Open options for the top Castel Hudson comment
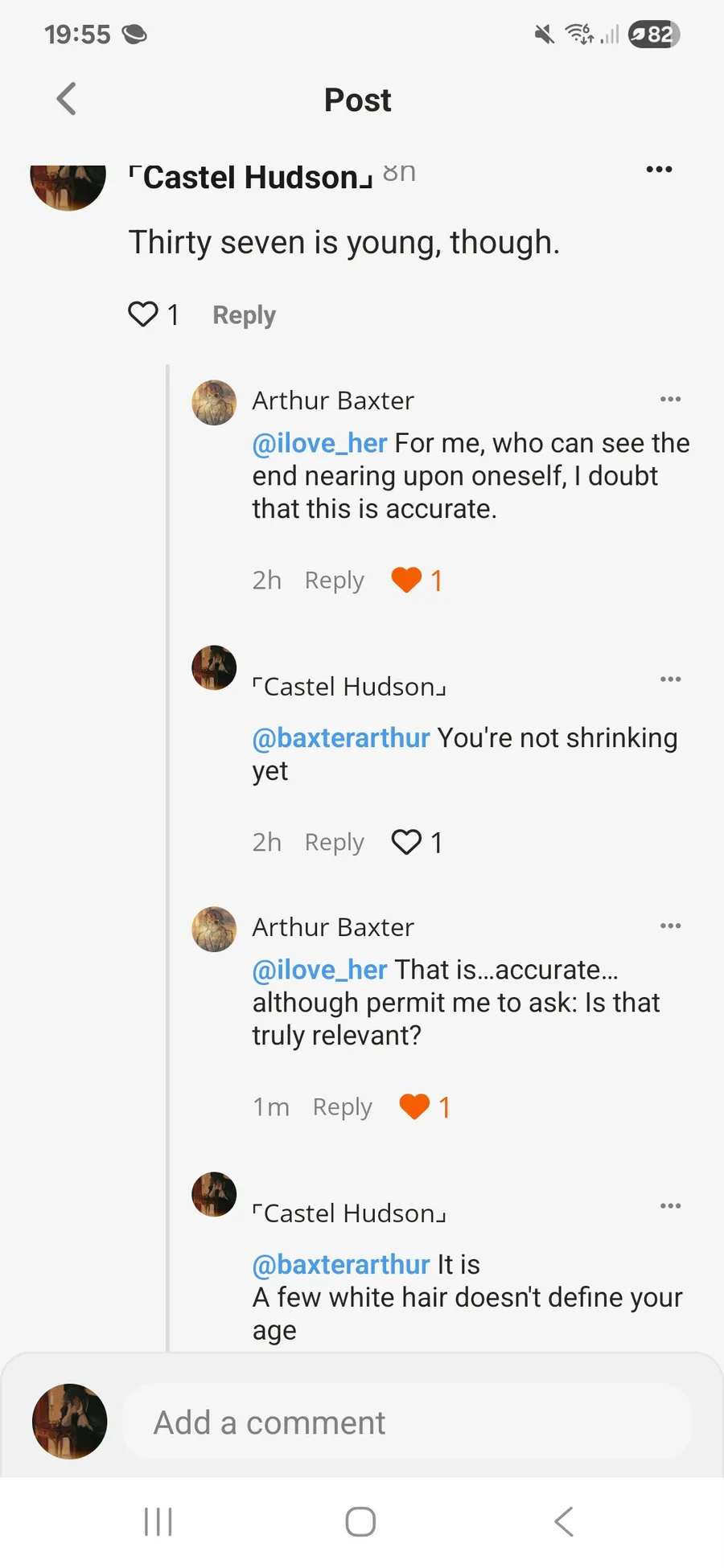 point(659,170)
